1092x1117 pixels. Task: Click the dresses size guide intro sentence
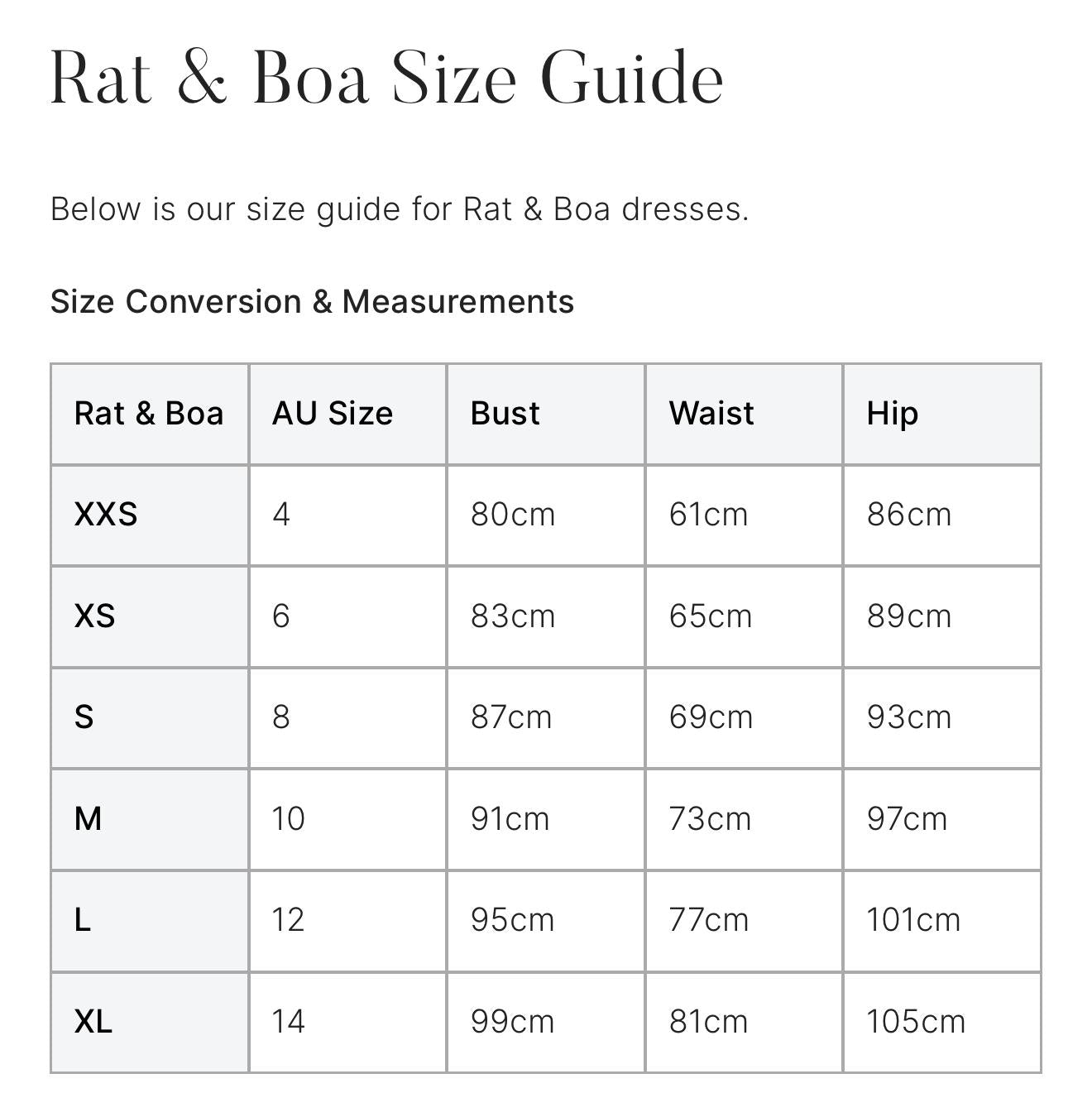400,209
